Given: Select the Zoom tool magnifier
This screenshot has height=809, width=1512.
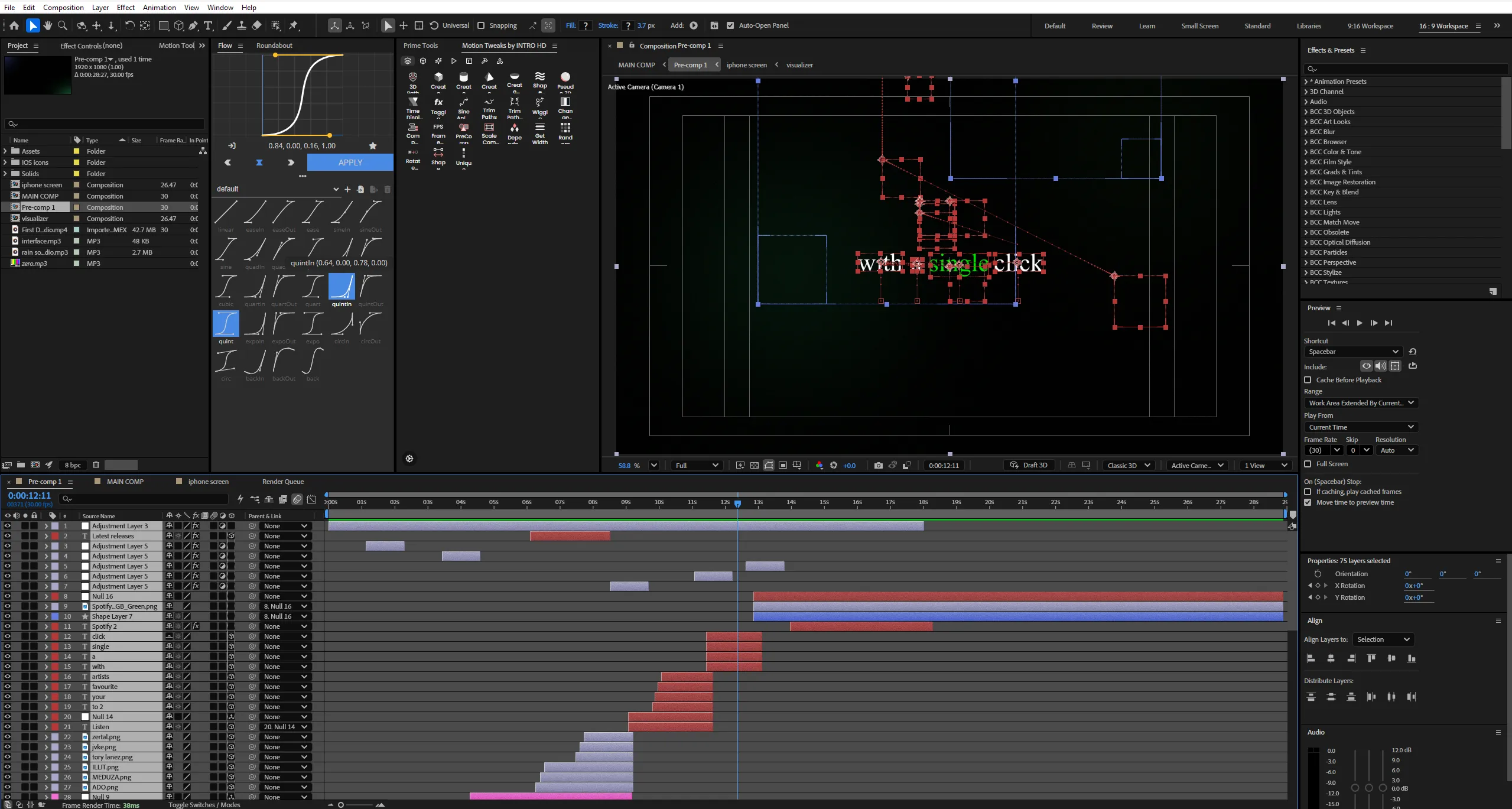Looking at the screenshot, I should (63, 25).
